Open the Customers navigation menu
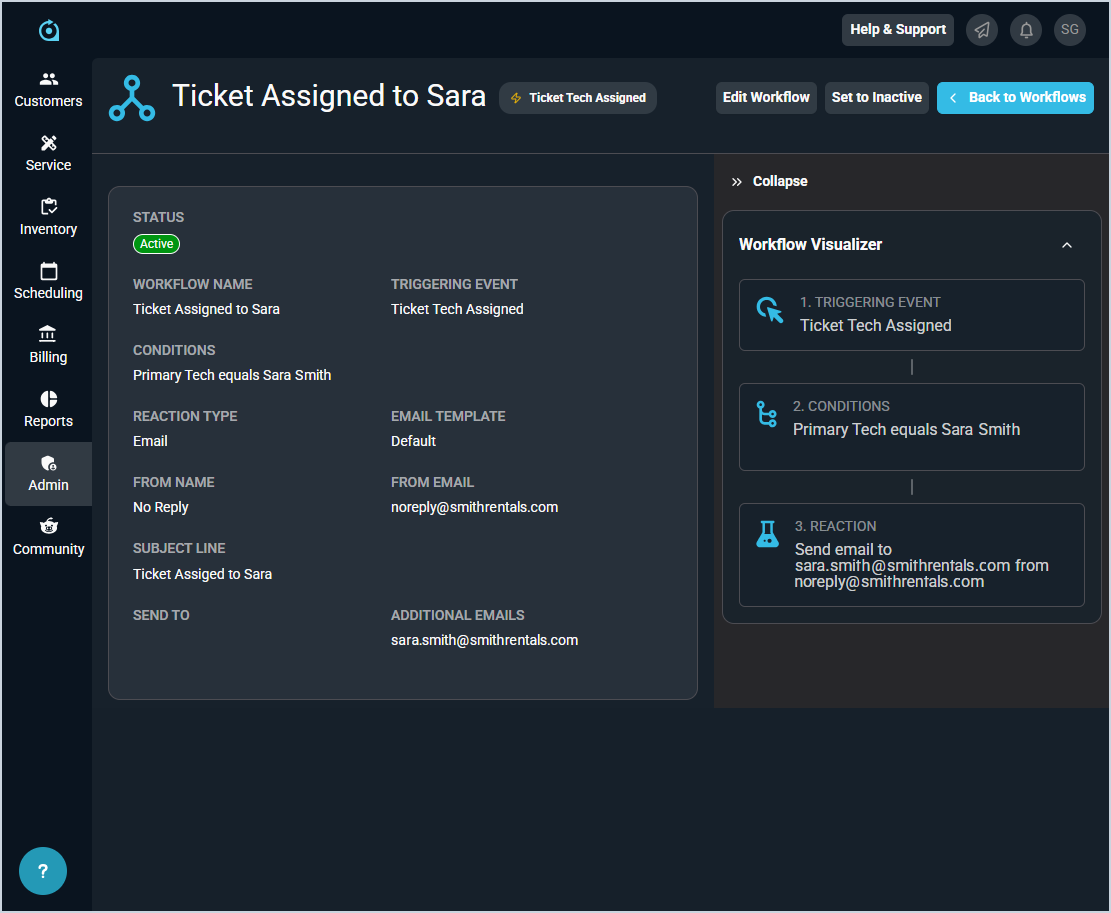 (48, 89)
